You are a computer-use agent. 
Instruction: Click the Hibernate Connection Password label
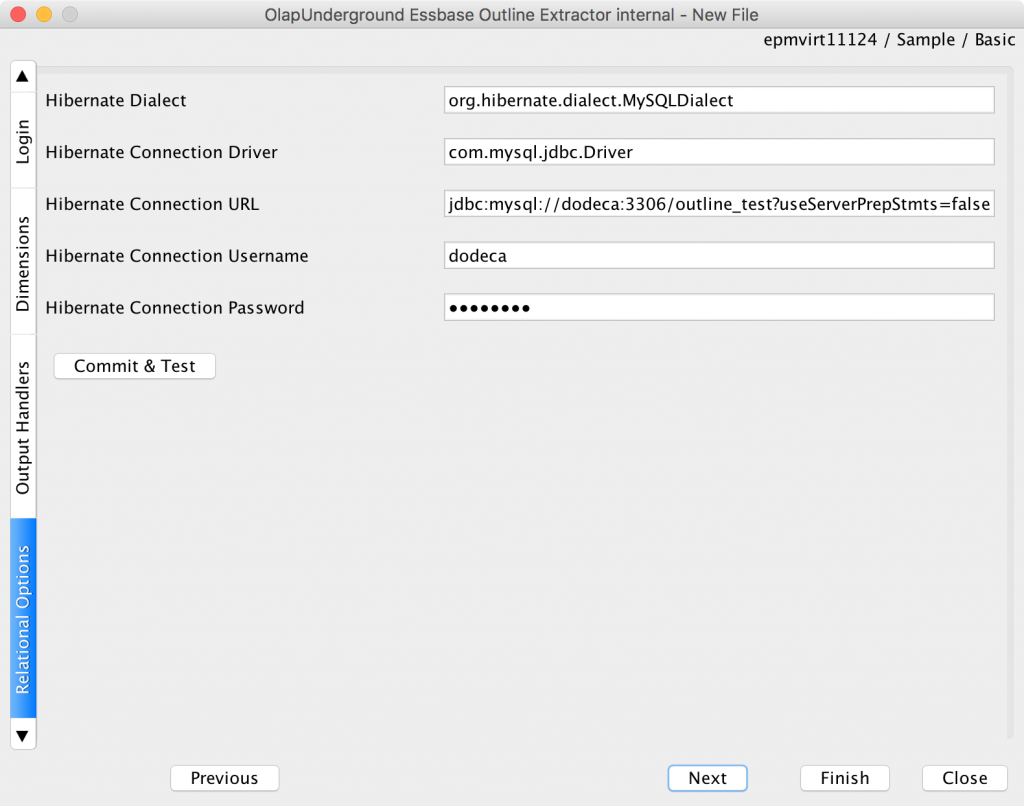tap(175, 308)
